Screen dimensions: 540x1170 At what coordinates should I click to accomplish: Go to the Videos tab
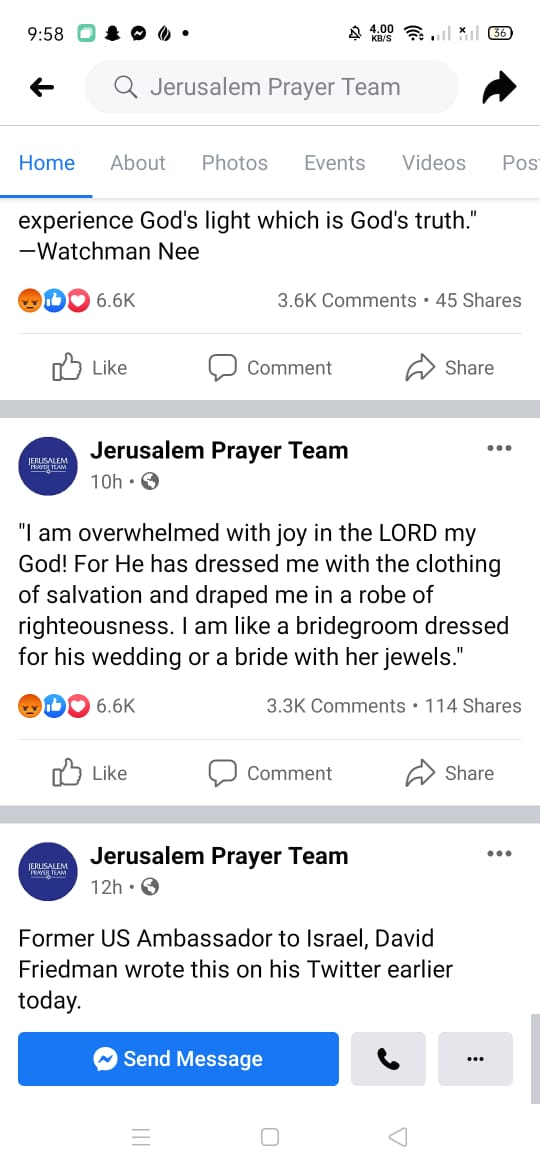433,163
